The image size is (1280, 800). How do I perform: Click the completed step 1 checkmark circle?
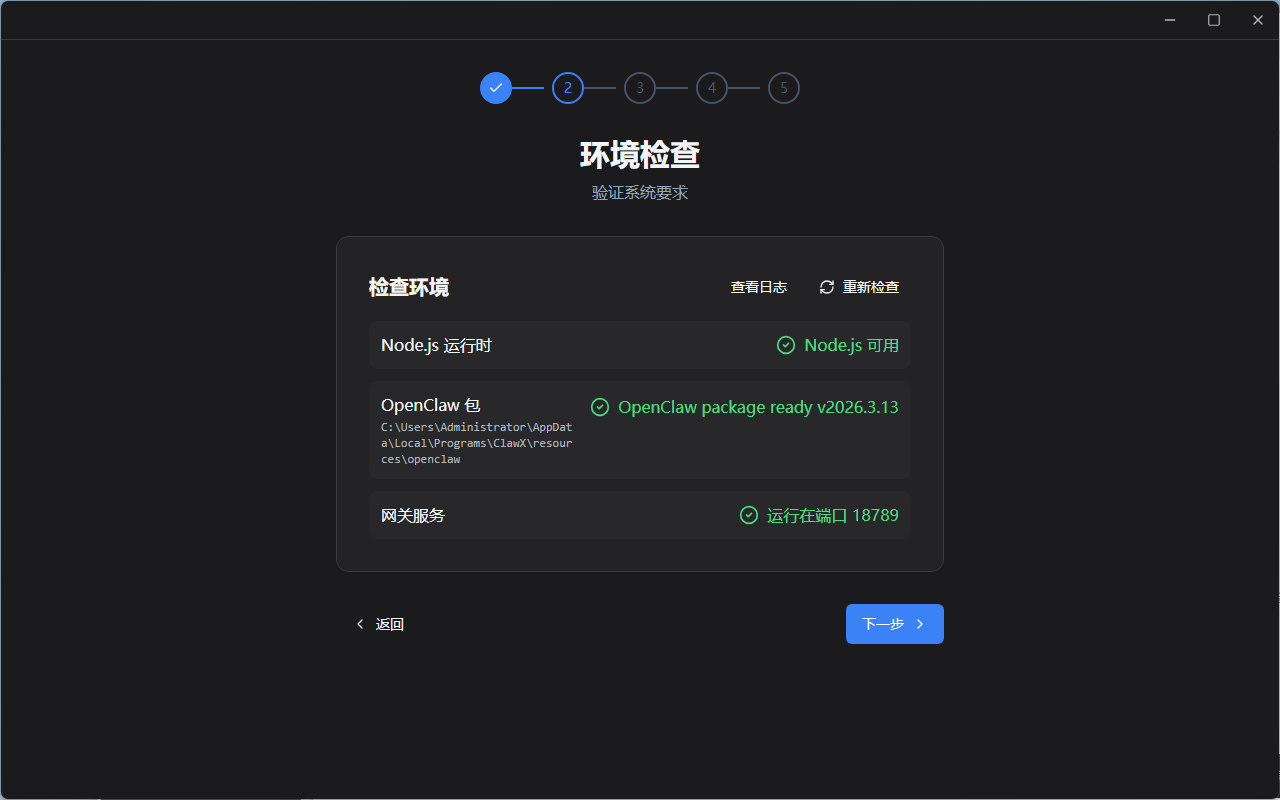pyautogui.click(x=496, y=88)
